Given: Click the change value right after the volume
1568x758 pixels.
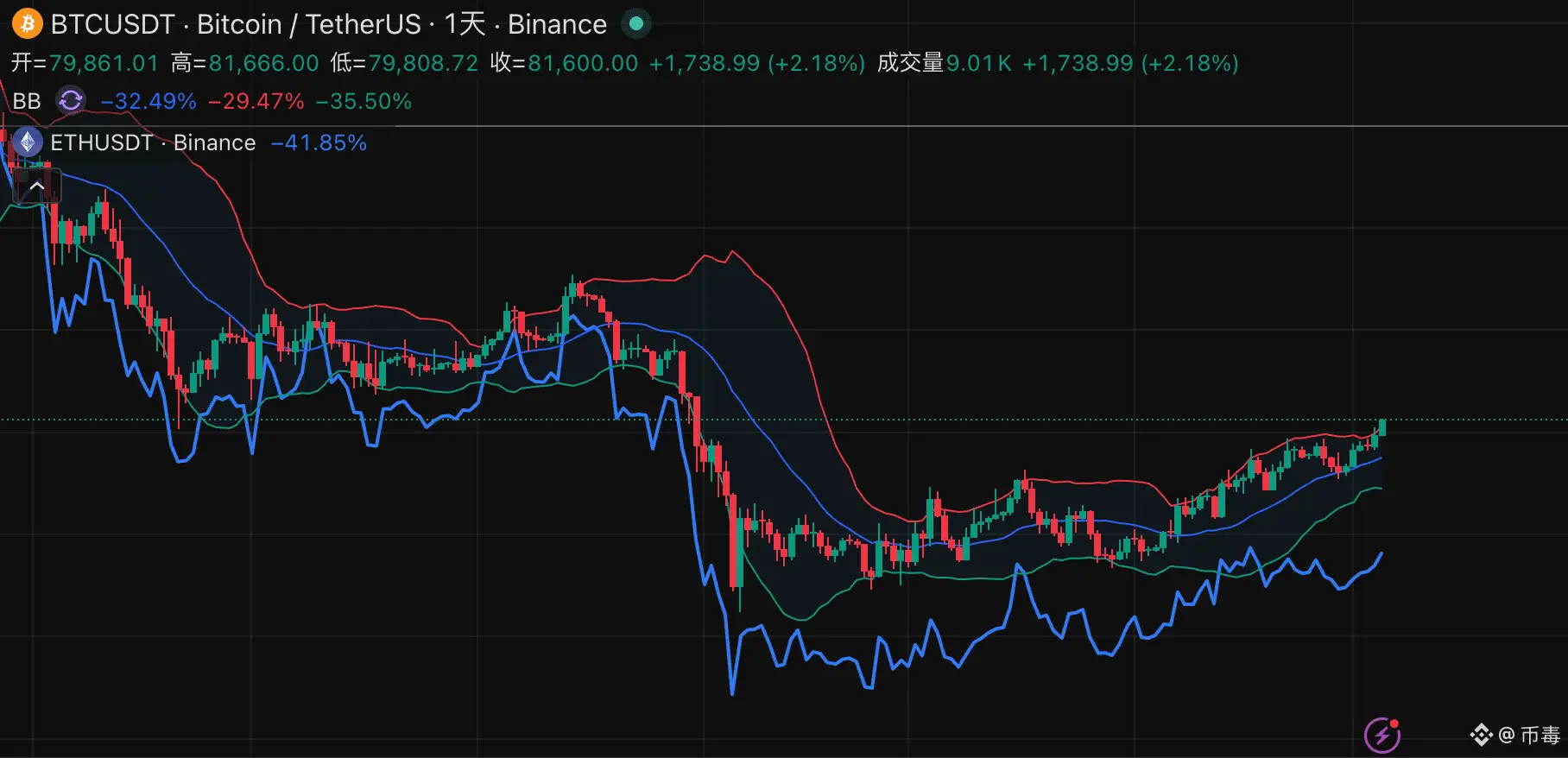Looking at the screenshot, I should click(x=1131, y=63).
